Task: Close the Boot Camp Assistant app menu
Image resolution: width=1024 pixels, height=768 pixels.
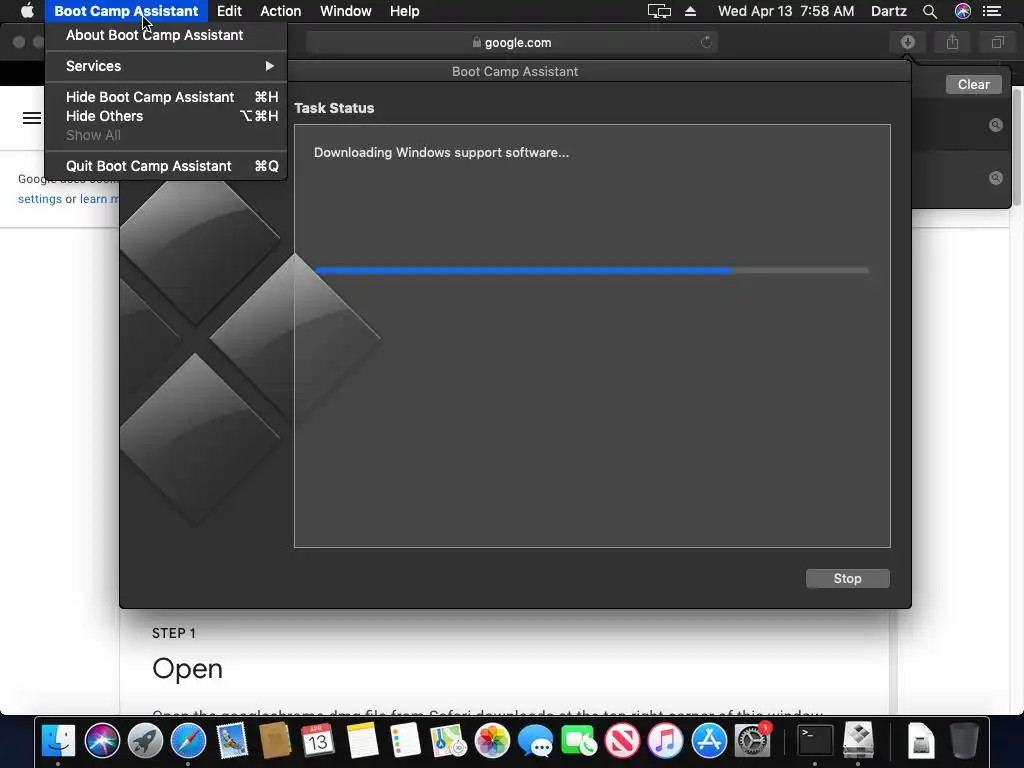Action: (x=126, y=11)
